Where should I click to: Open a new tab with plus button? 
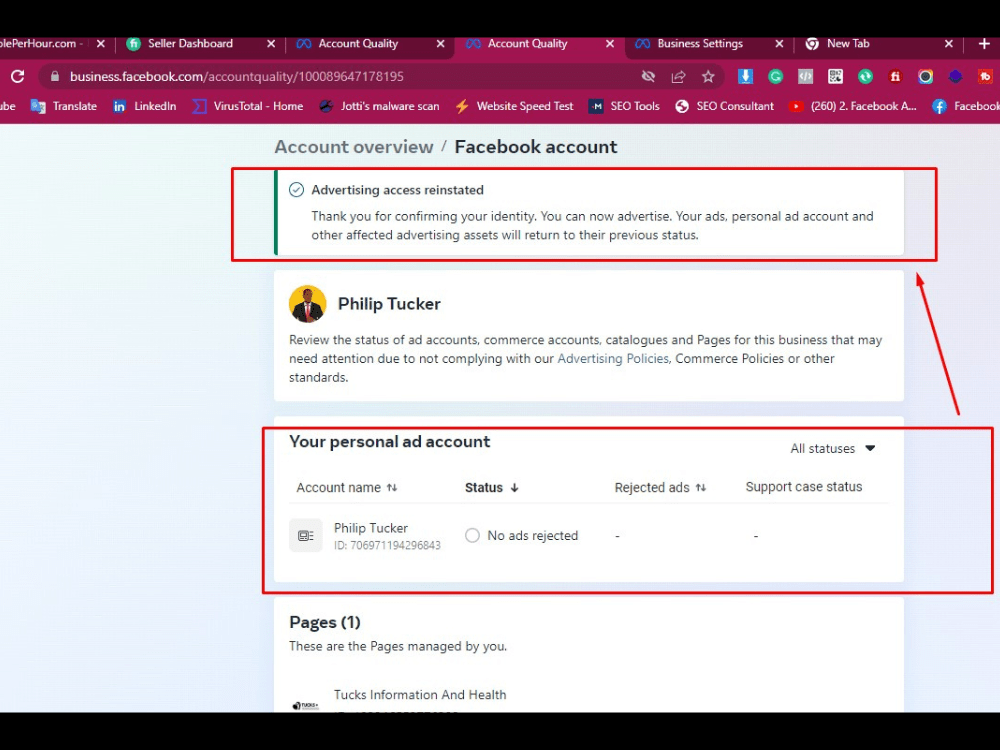tap(984, 43)
